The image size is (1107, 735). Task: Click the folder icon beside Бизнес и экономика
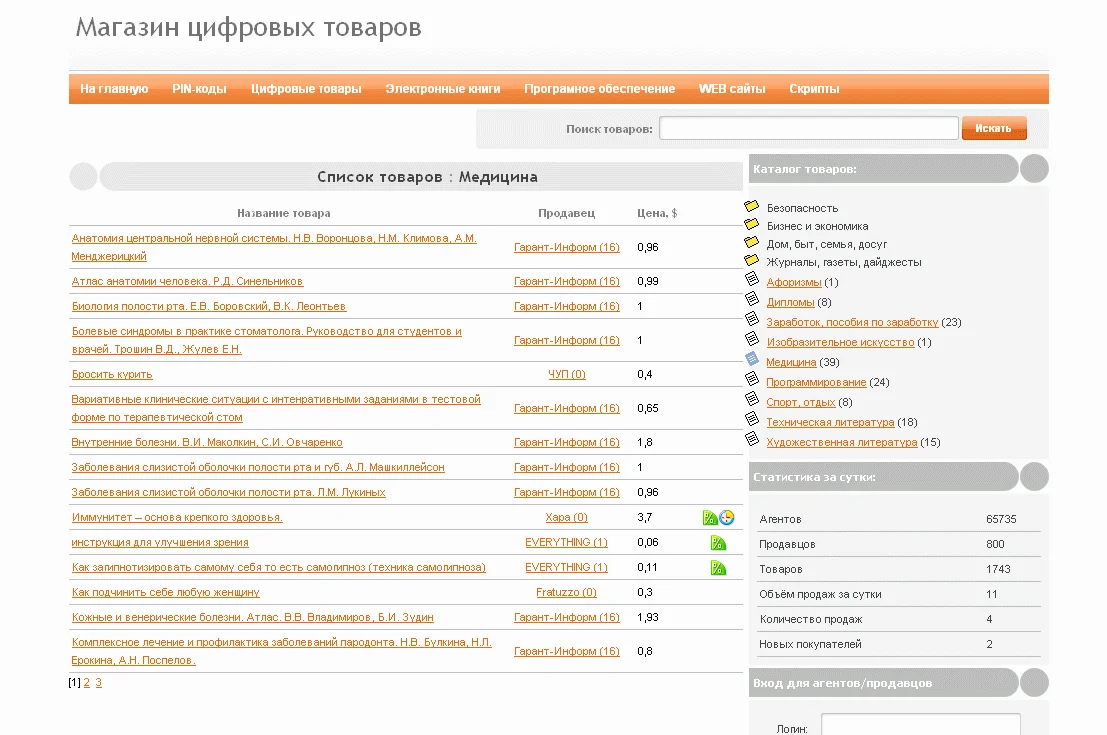point(752,224)
